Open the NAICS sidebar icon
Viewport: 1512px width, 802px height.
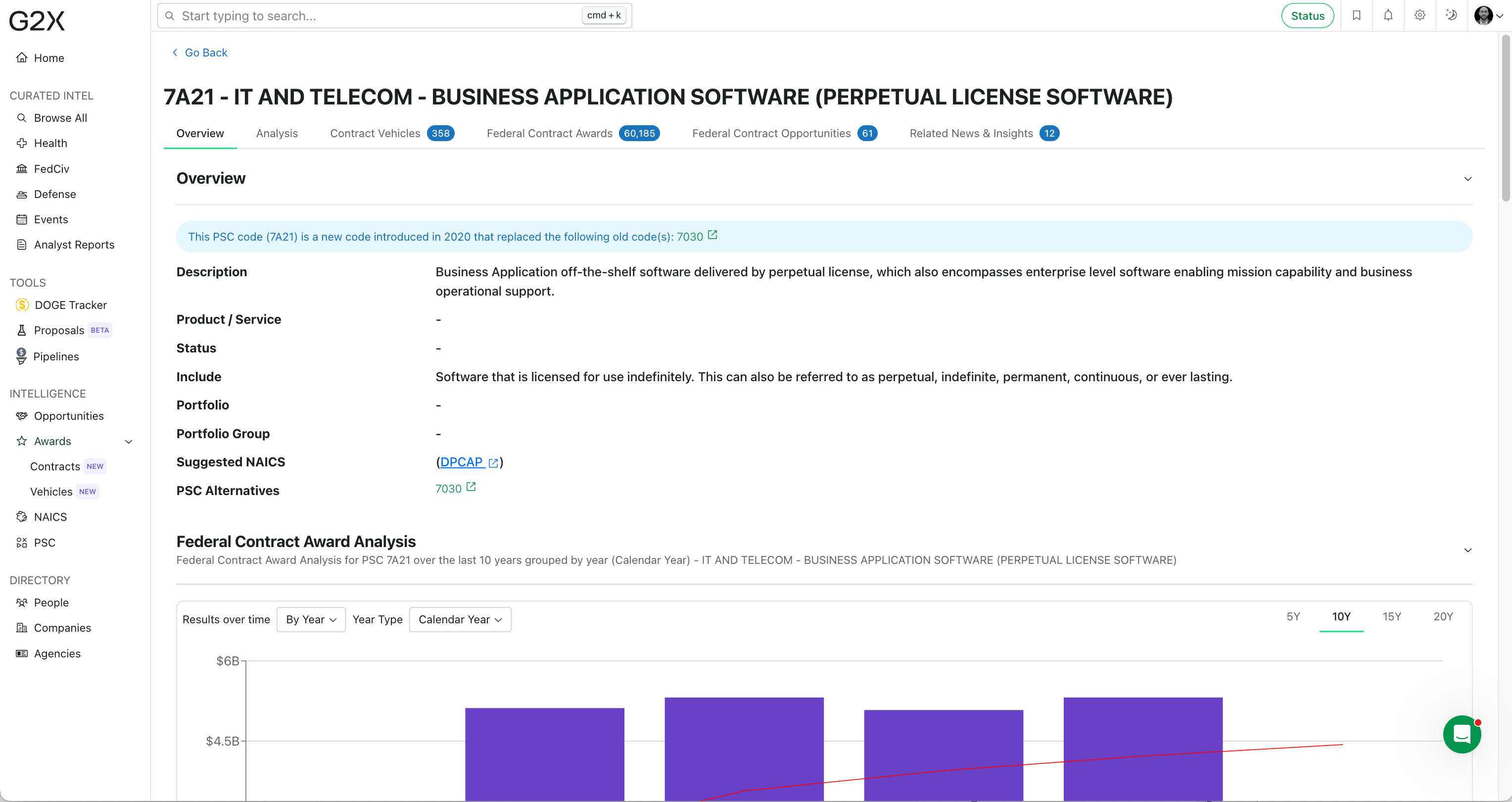click(x=22, y=517)
